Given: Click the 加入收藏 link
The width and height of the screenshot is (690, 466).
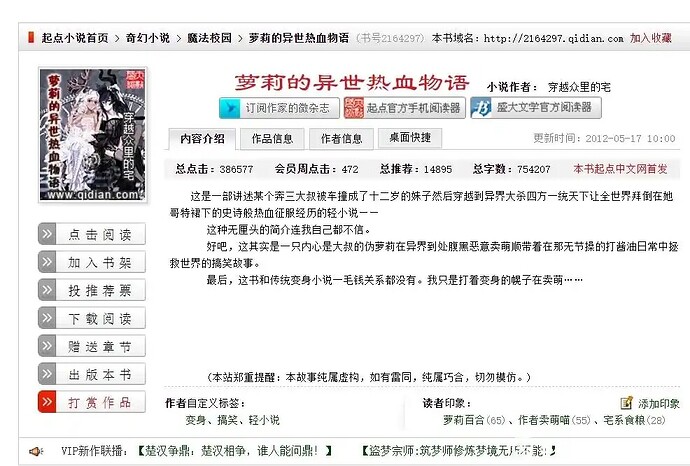Looking at the screenshot, I should 650,38.
